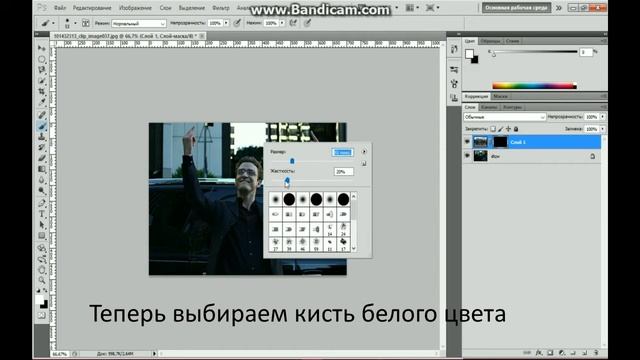Click the brush size slider handle
Screen dimensions: 640x360
pyautogui.click(x=292, y=161)
